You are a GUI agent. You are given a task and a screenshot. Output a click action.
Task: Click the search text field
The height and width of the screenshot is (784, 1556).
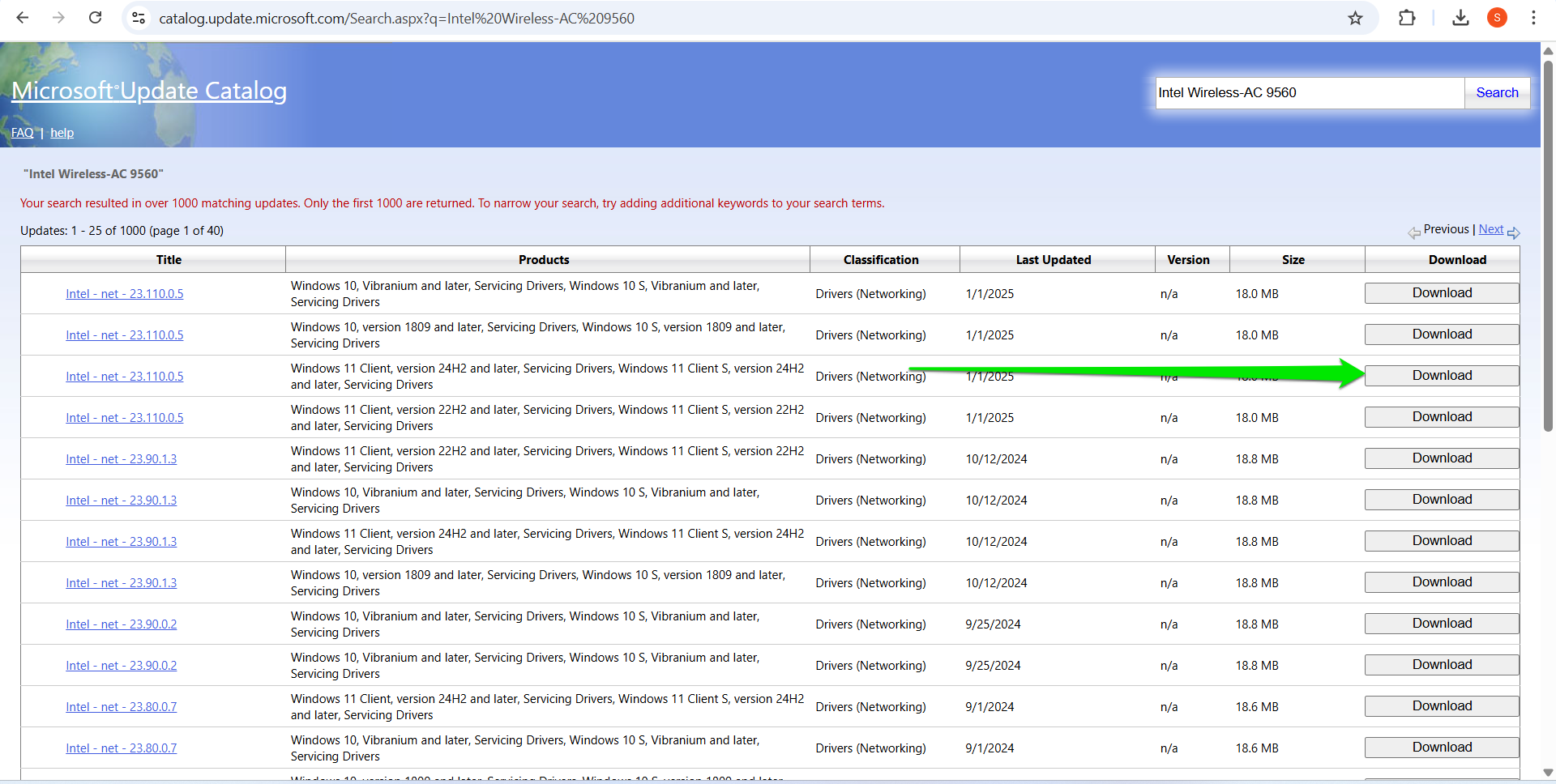[1309, 93]
